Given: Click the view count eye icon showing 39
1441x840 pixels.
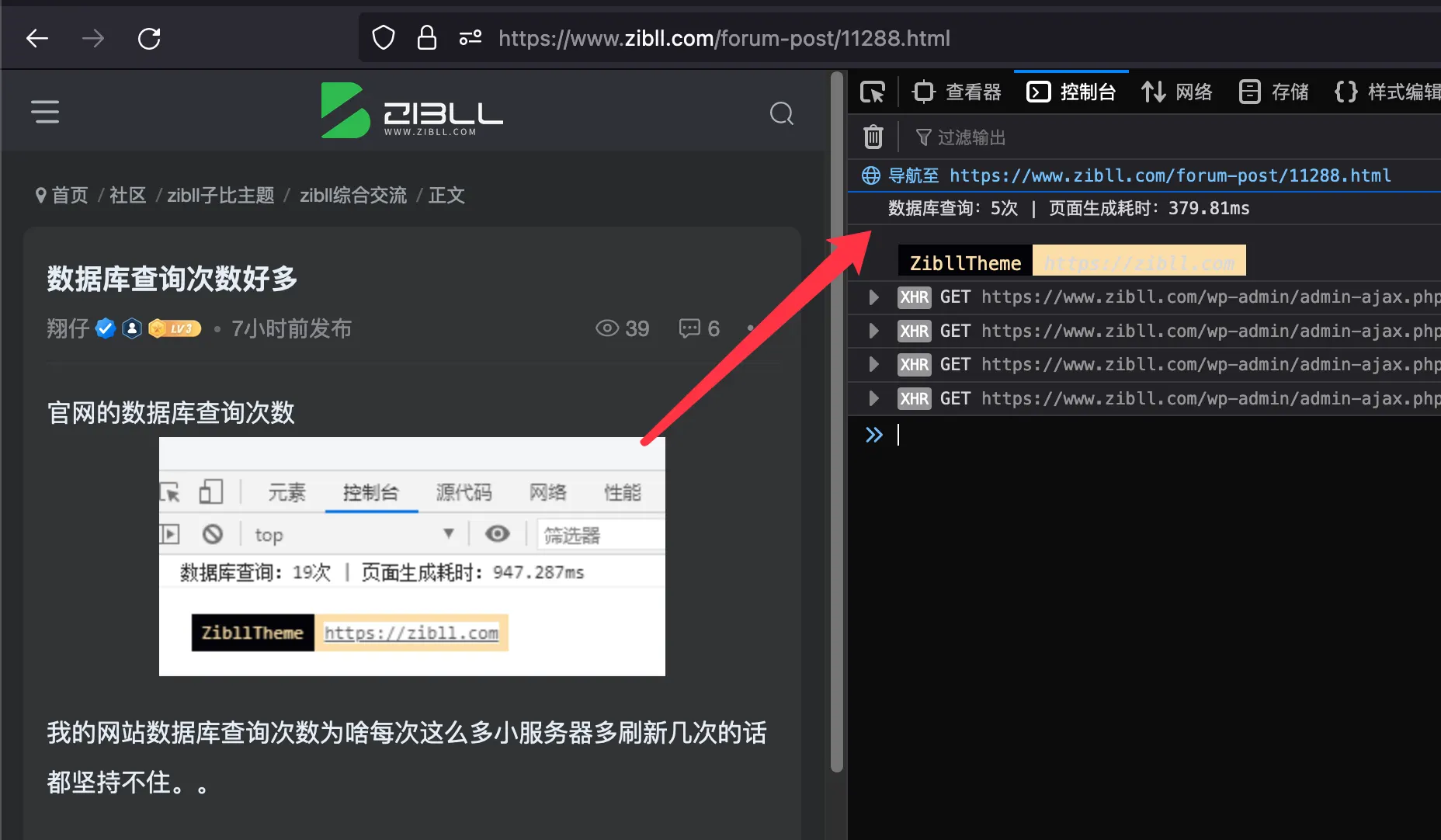Looking at the screenshot, I should pyautogui.click(x=607, y=328).
